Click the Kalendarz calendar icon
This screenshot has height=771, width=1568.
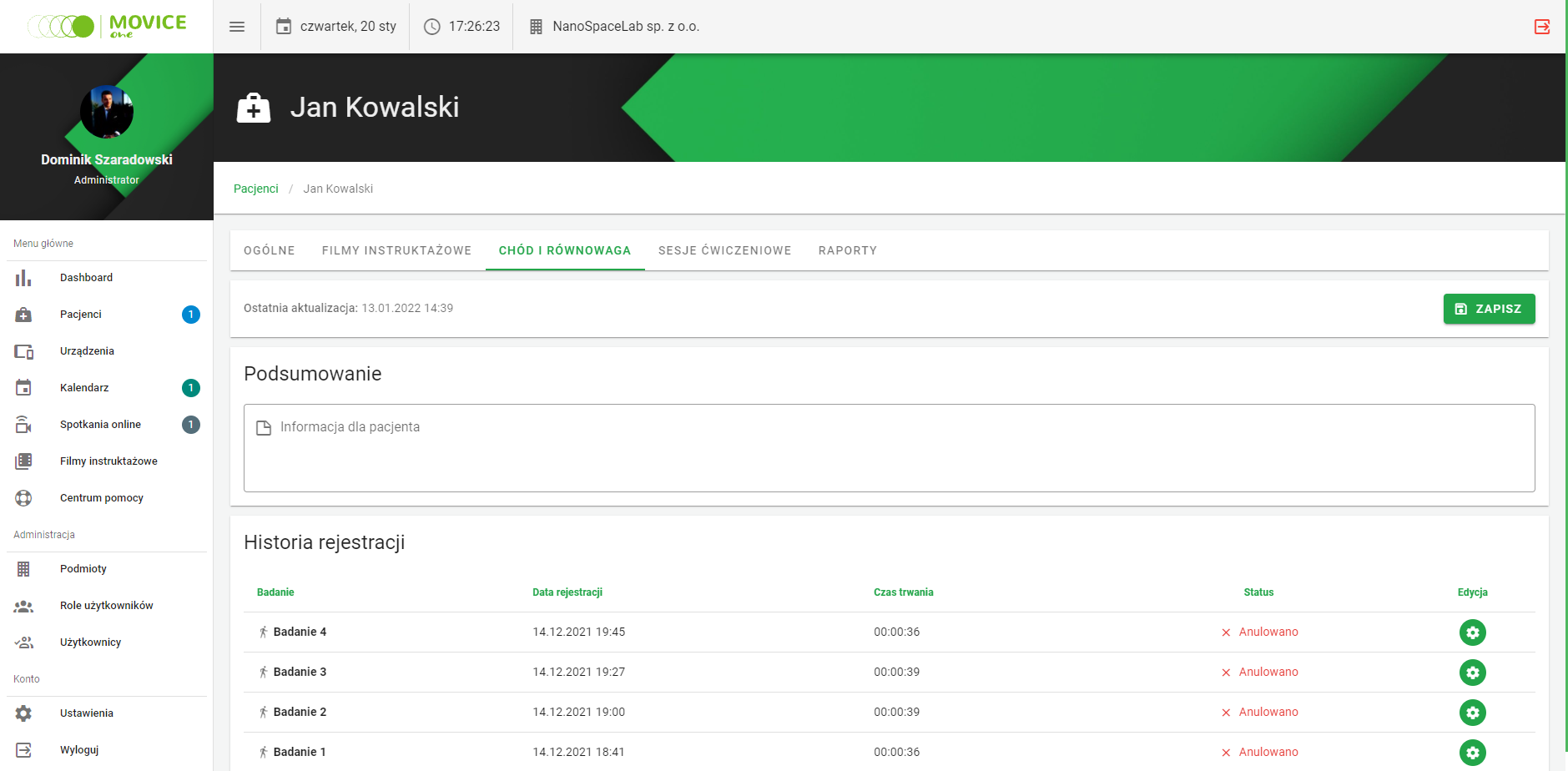[x=23, y=388]
